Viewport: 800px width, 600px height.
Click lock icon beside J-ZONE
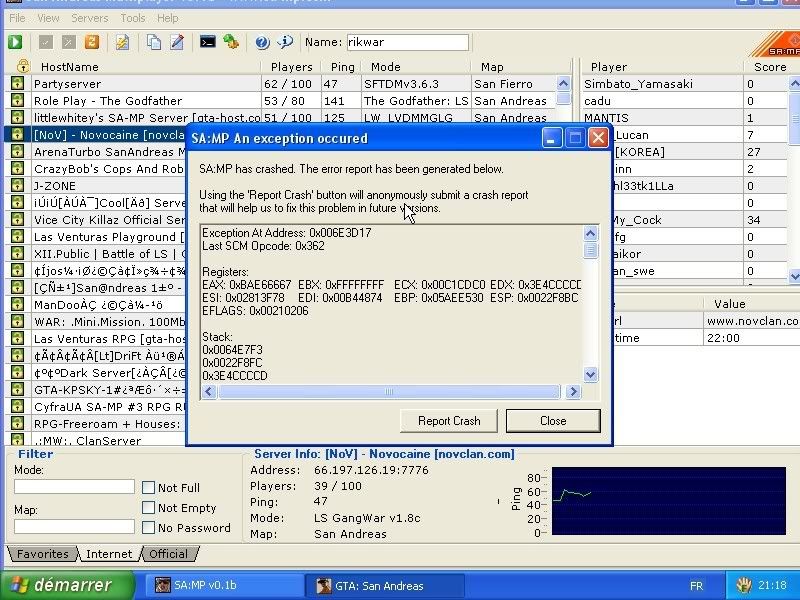pyautogui.click(x=17, y=186)
